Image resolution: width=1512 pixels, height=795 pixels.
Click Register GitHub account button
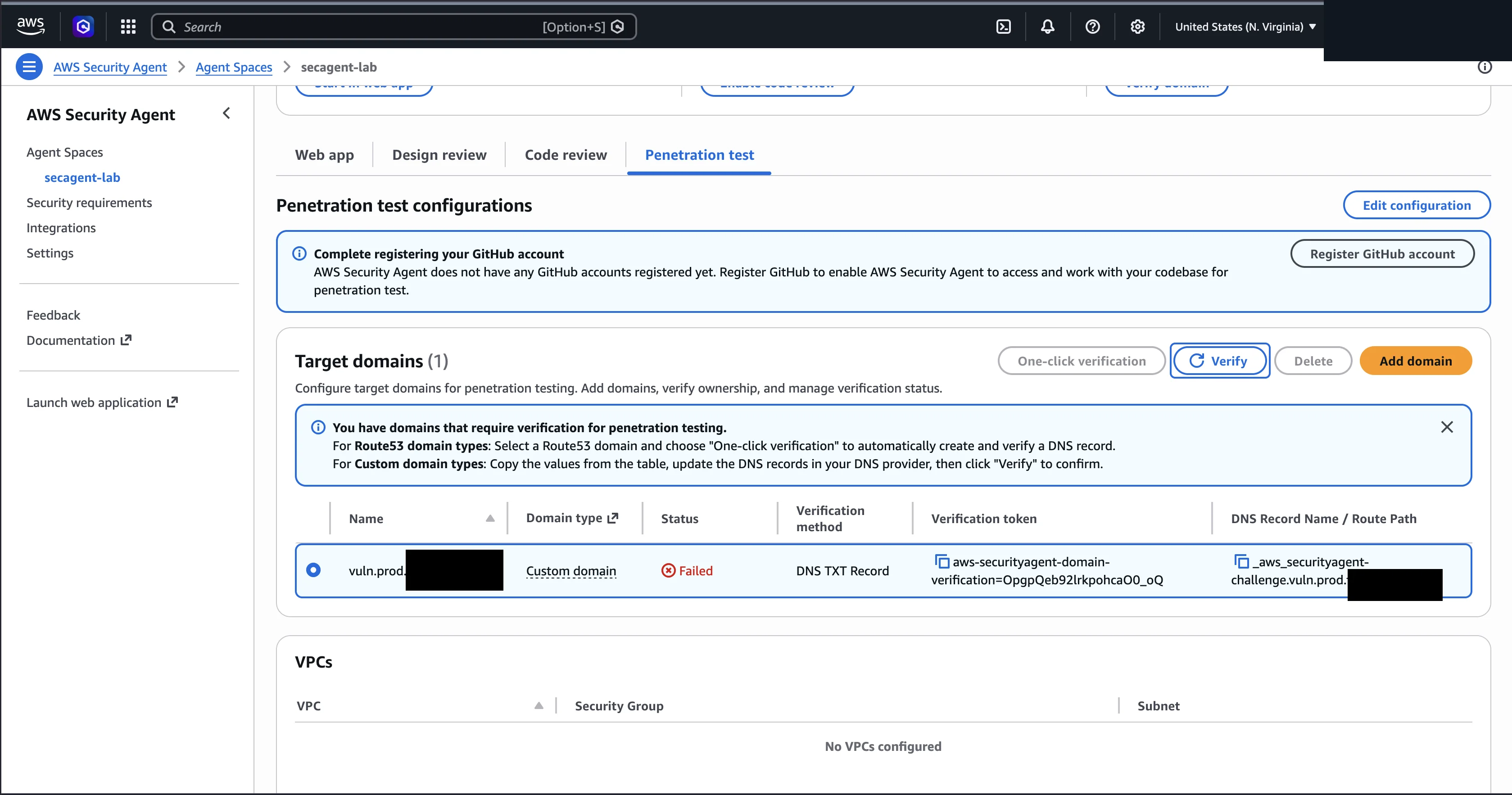[x=1382, y=253]
